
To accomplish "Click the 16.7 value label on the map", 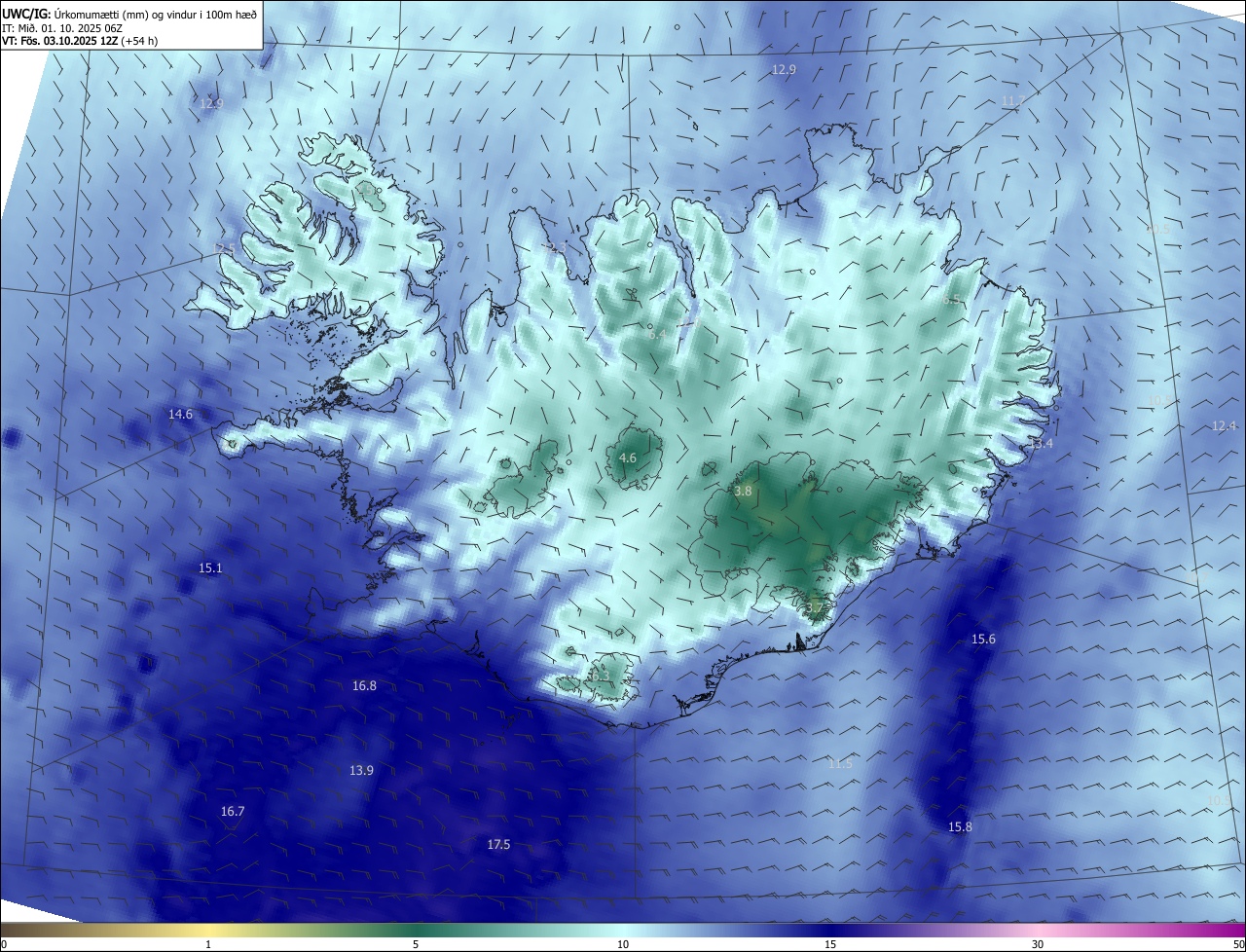I will point(233,812).
